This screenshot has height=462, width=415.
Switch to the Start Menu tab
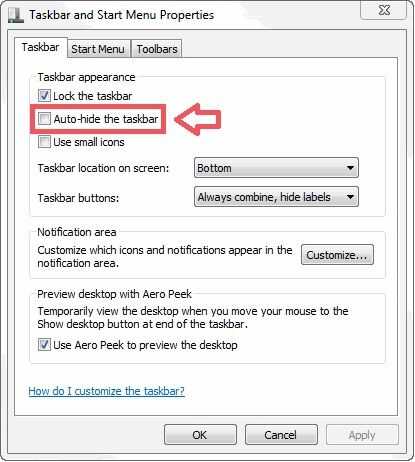(98, 49)
